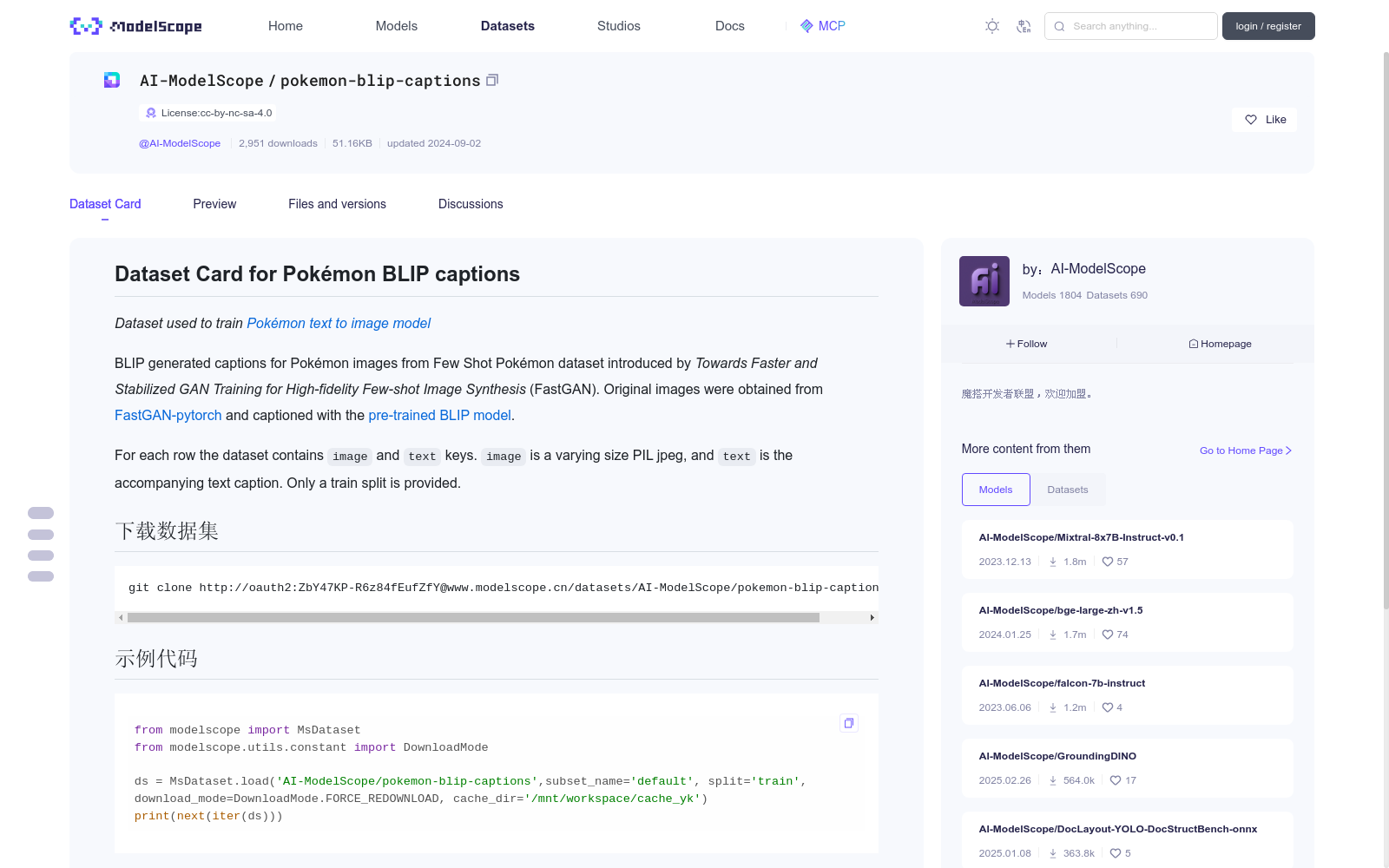Switch to the Preview tab
This screenshot has width=1389, height=868.
click(214, 204)
